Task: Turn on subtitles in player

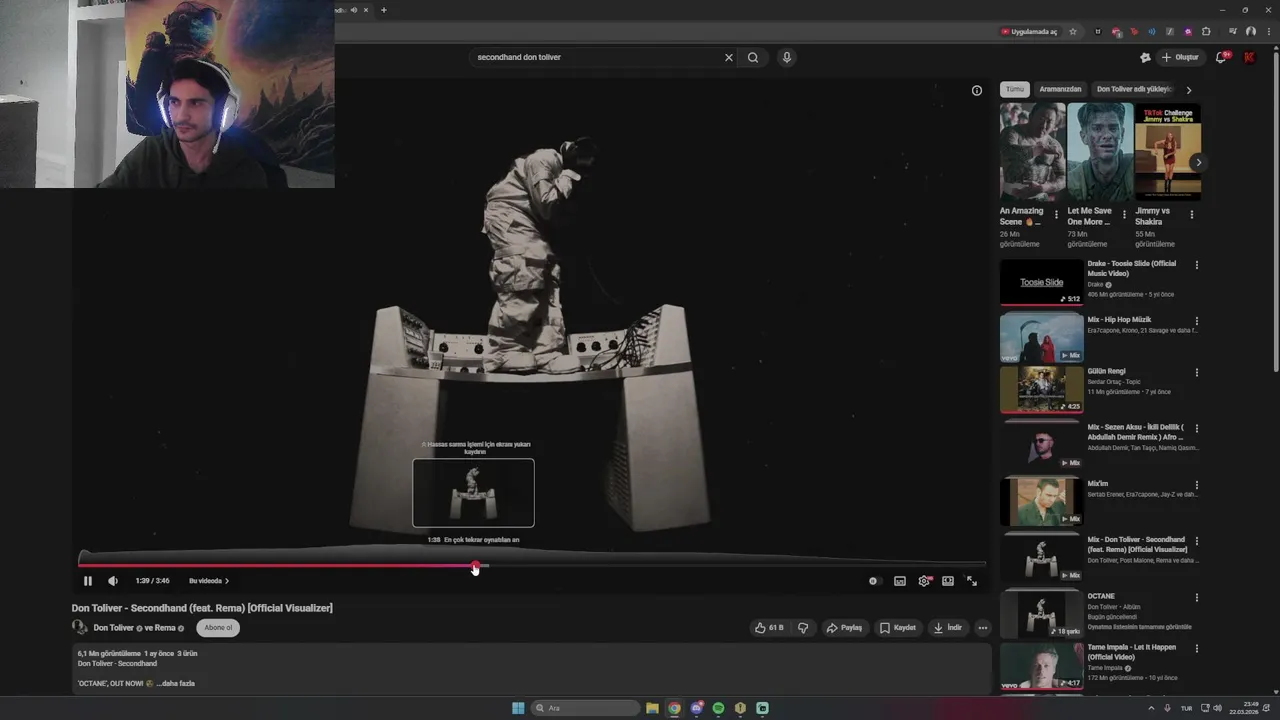Action: [x=900, y=581]
